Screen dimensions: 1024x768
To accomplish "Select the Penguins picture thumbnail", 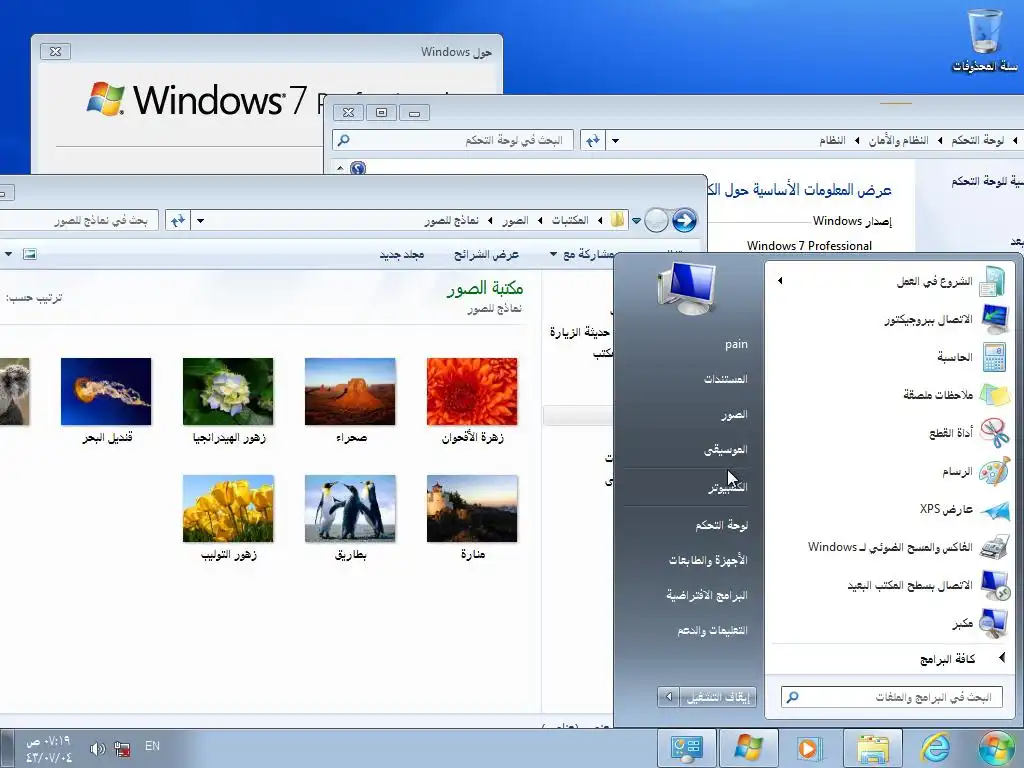I will [350, 509].
